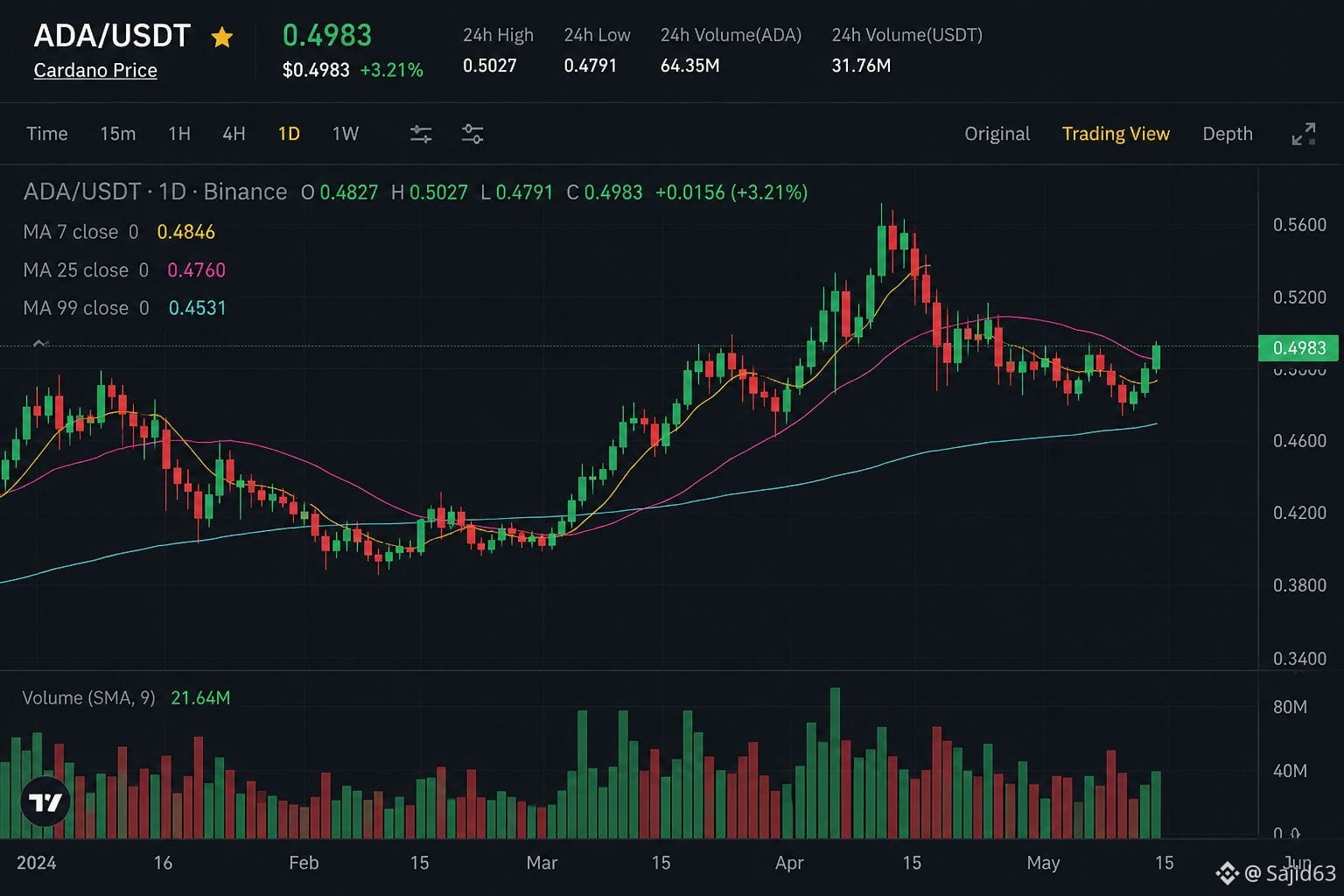Open the Cardano Price link
The height and width of the screenshot is (896, 1344).
click(95, 70)
